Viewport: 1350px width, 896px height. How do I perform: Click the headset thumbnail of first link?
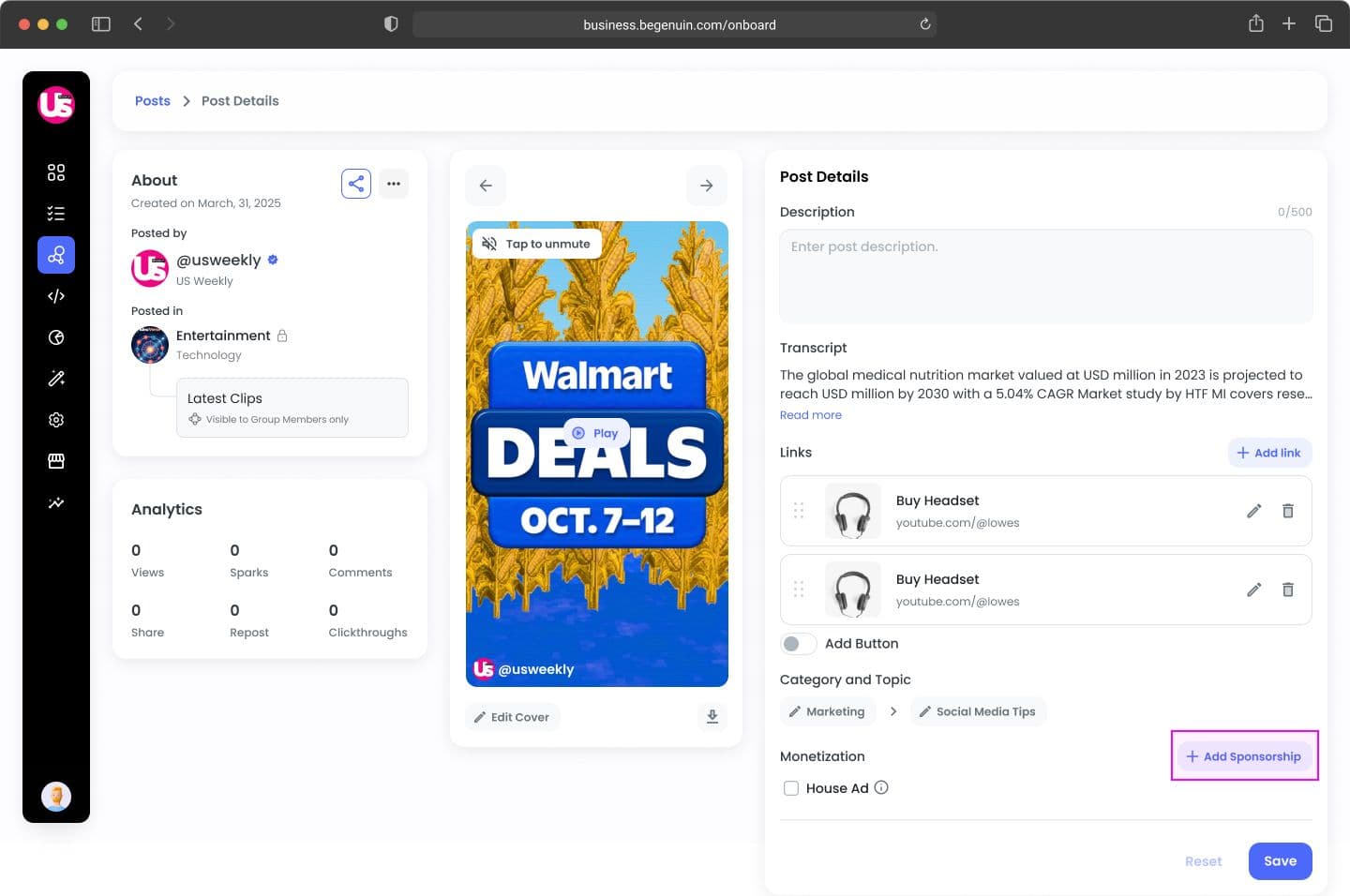pos(853,511)
